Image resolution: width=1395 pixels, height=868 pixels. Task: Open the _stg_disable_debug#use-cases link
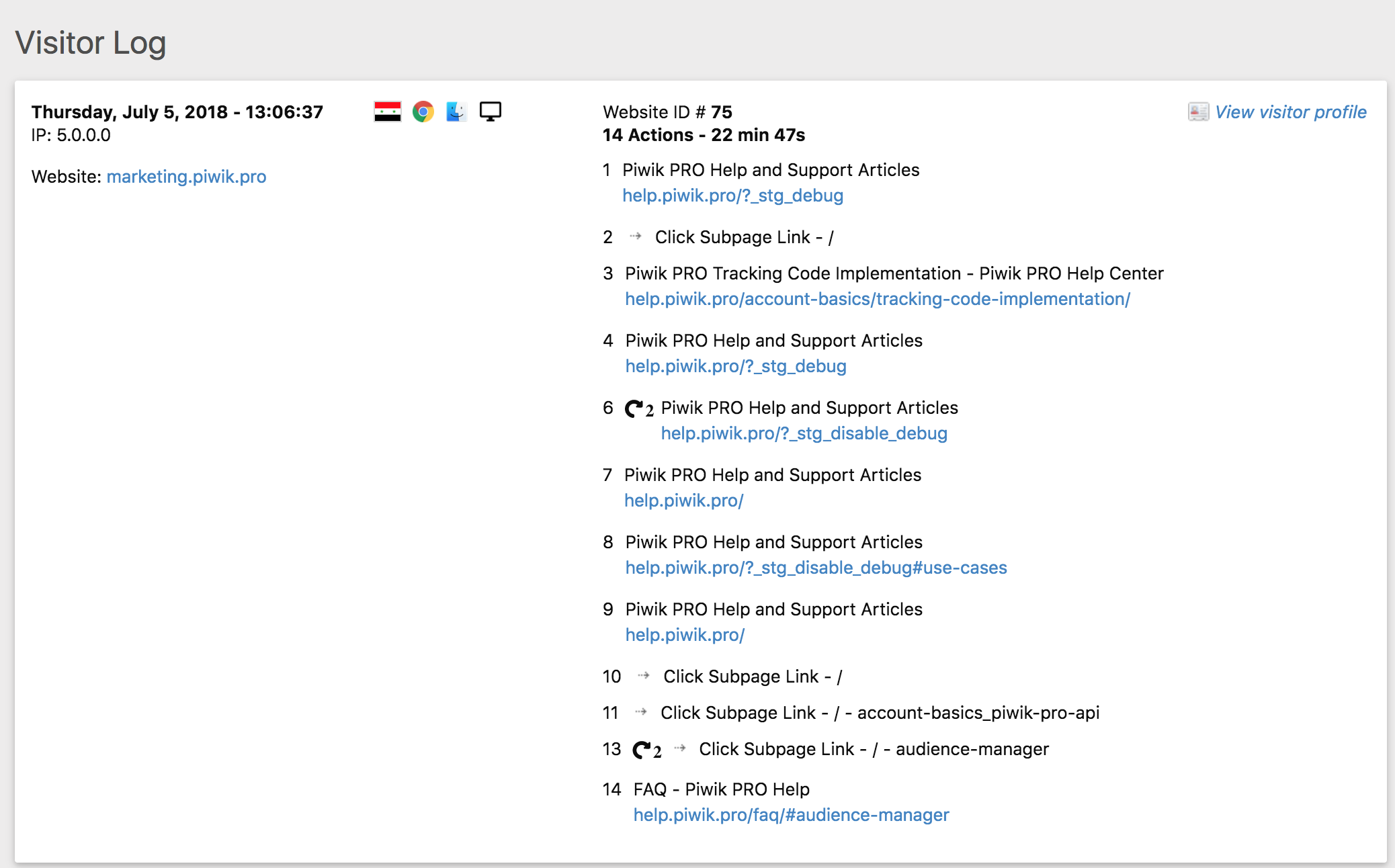tap(816, 568)
